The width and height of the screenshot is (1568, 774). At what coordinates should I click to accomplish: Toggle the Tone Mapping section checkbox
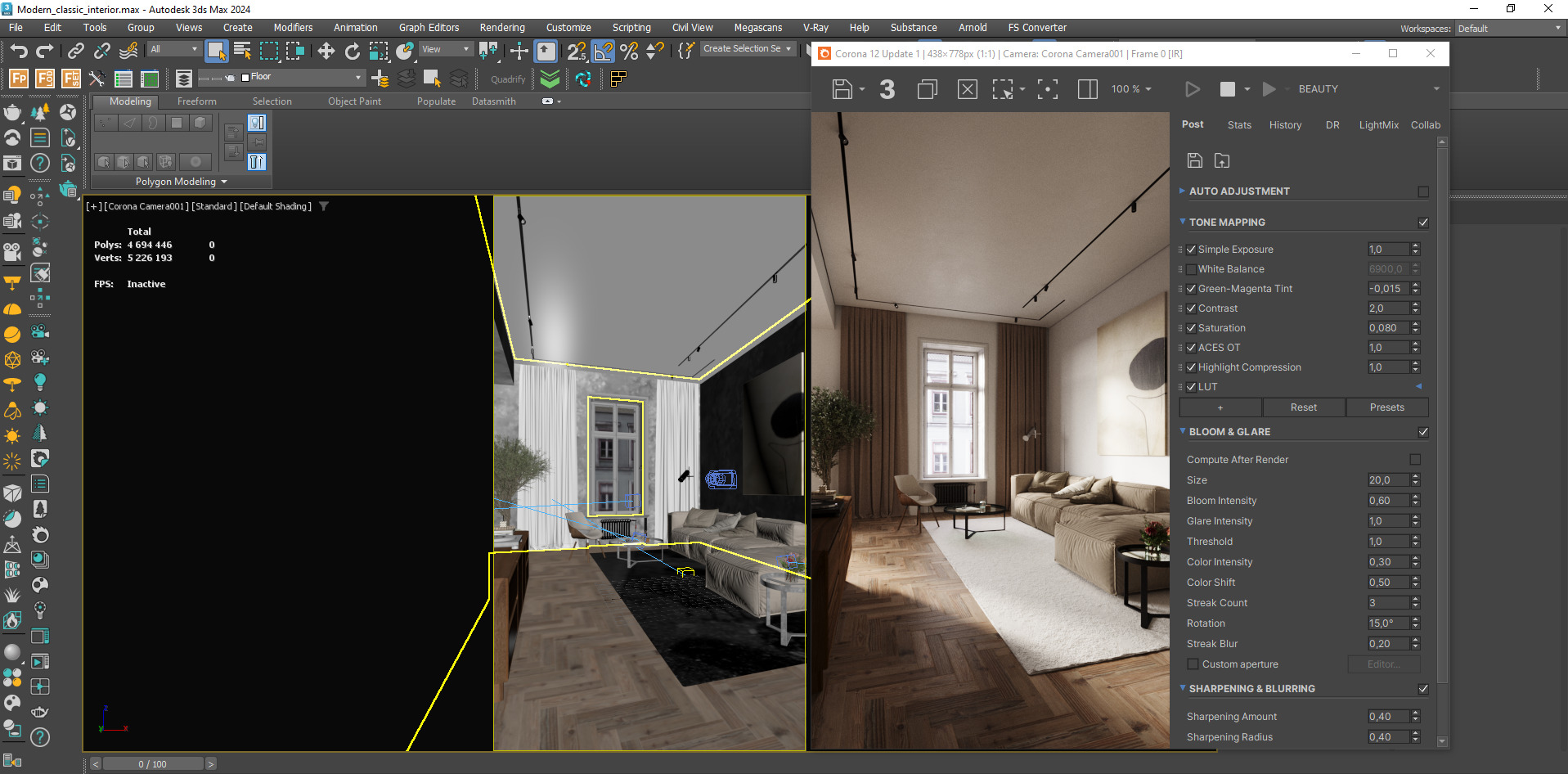coord(1423,223)
